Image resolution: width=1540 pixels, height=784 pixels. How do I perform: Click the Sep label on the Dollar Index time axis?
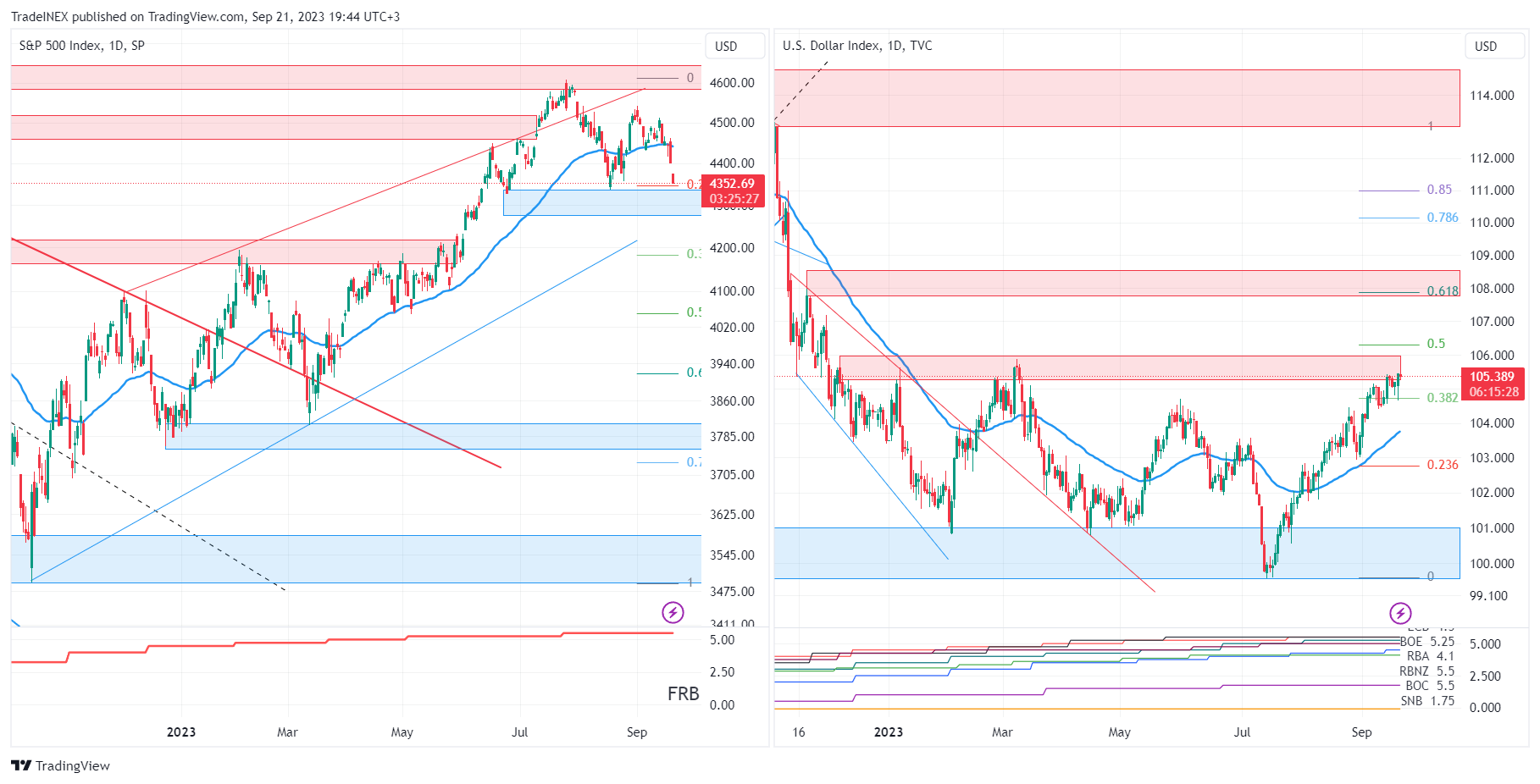[x=1361, y=732]
